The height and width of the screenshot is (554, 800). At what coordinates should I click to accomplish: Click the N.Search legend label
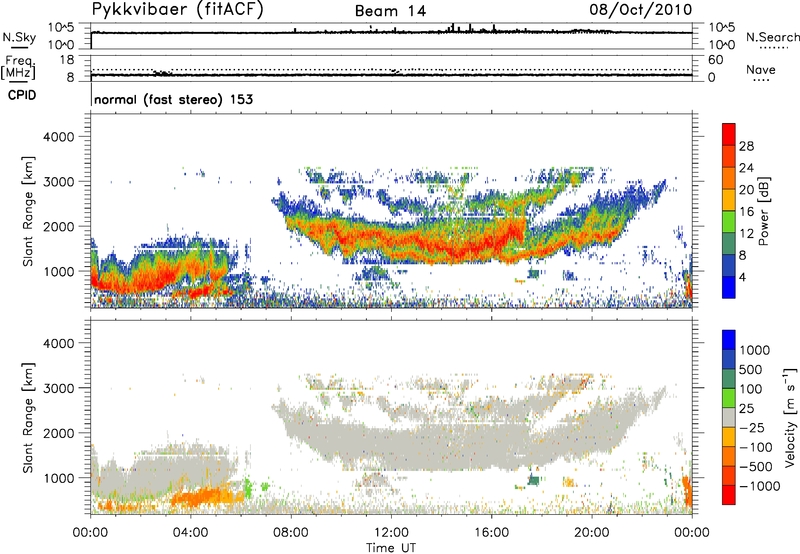point(772,37)
